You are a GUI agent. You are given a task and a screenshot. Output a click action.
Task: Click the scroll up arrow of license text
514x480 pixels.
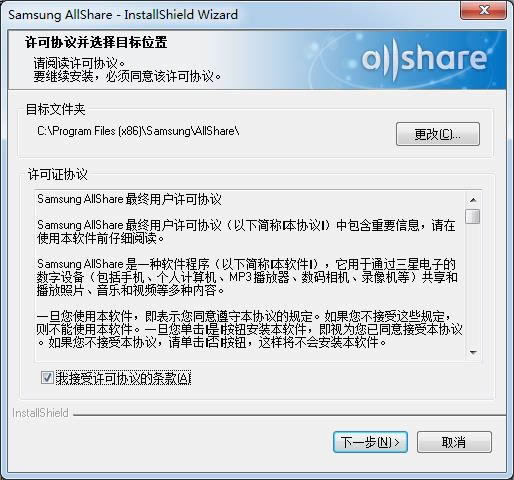pos(473,200)
